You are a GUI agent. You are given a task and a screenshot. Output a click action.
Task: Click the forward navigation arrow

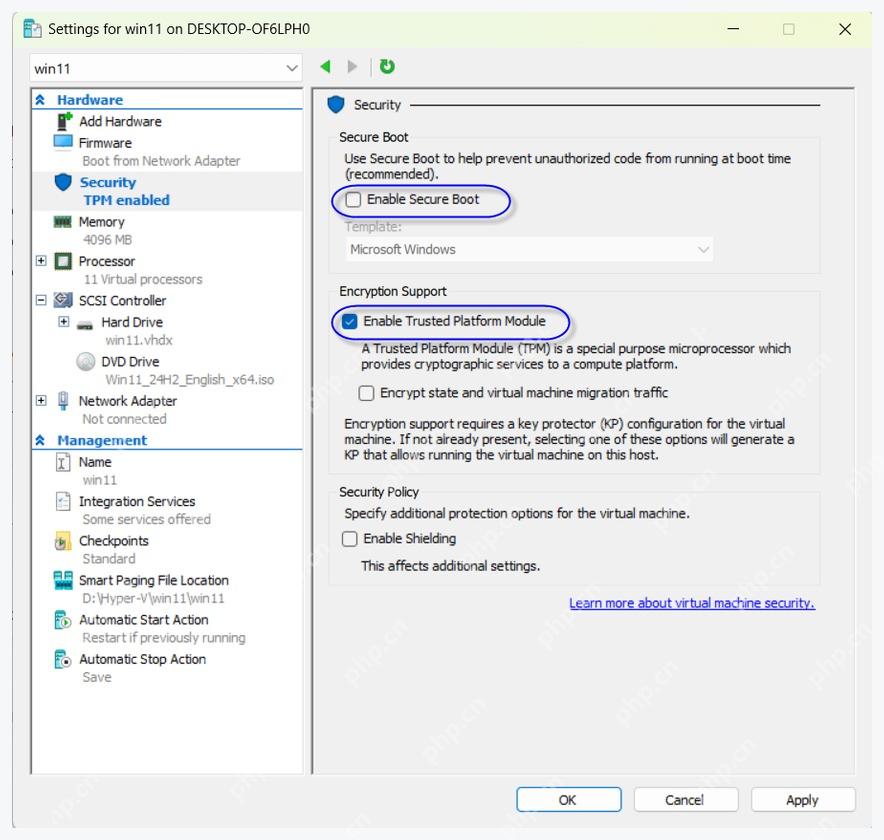pyautogui.click(x=352, y=67)
